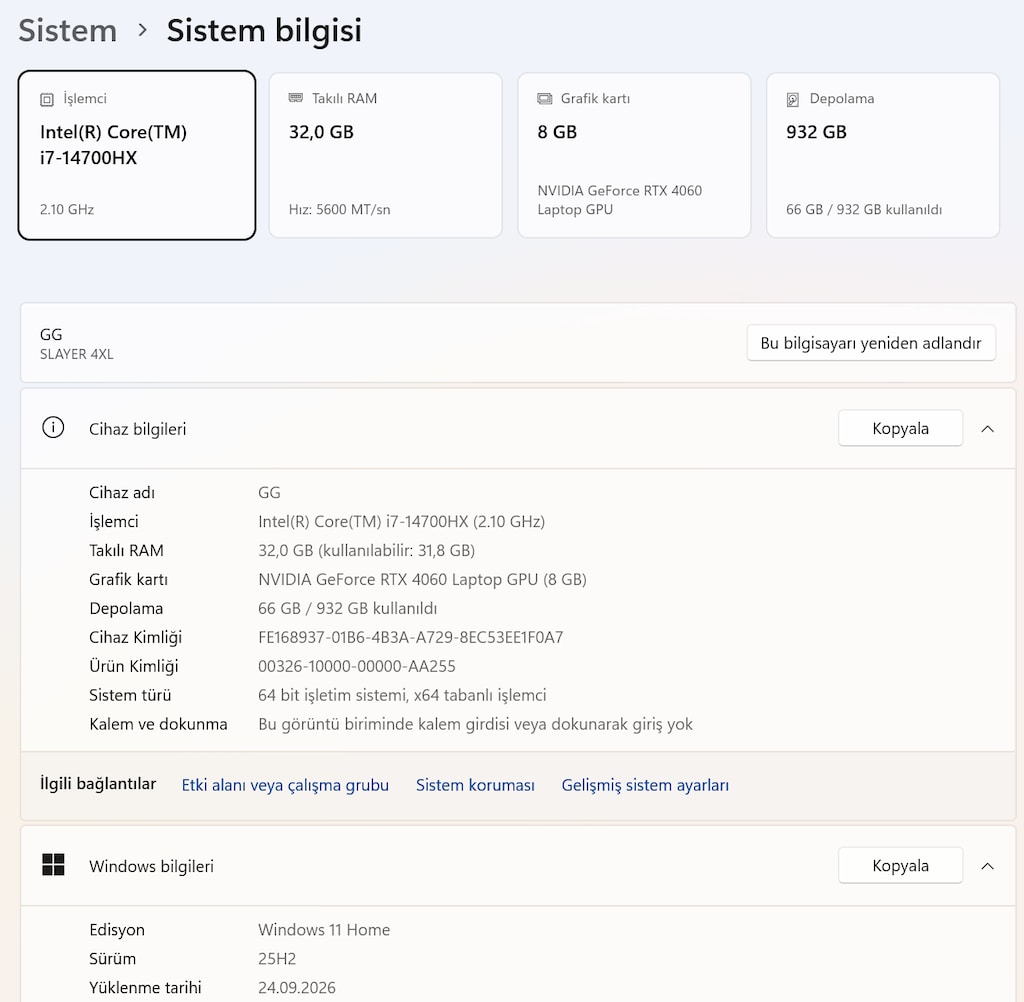This screenshot has width=1024, height=1002.
Task: Click the Cihaz bilgileri header title
Action: point(137,429)
